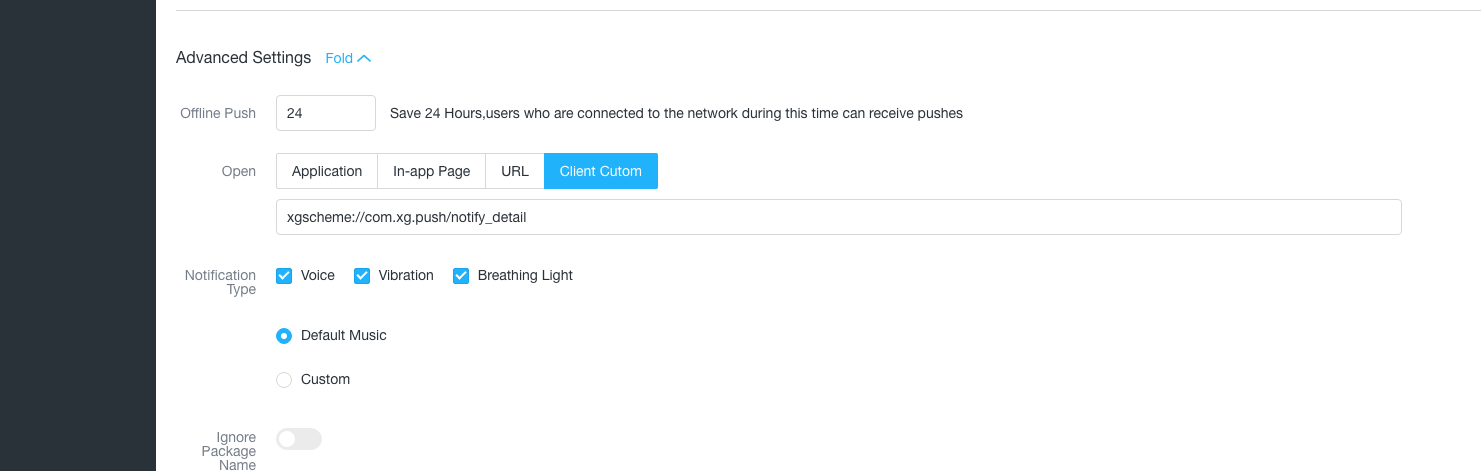Viewport: 1481px width, 471px height.
Task: Click the Fold chevron arrow icon
Action: pos(364,58)
